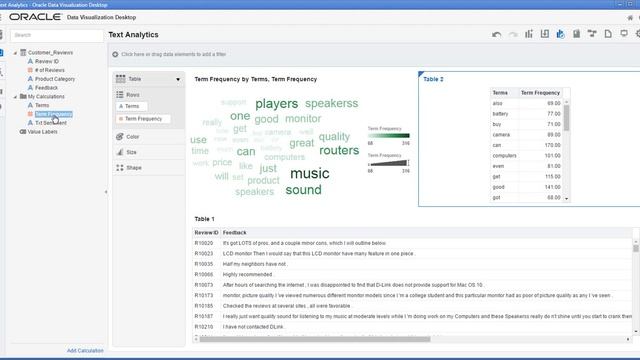Viewport: 640px width, 360px height.
Task: Click the Add Visualization bar-chart icon
Action: point(529,34)
